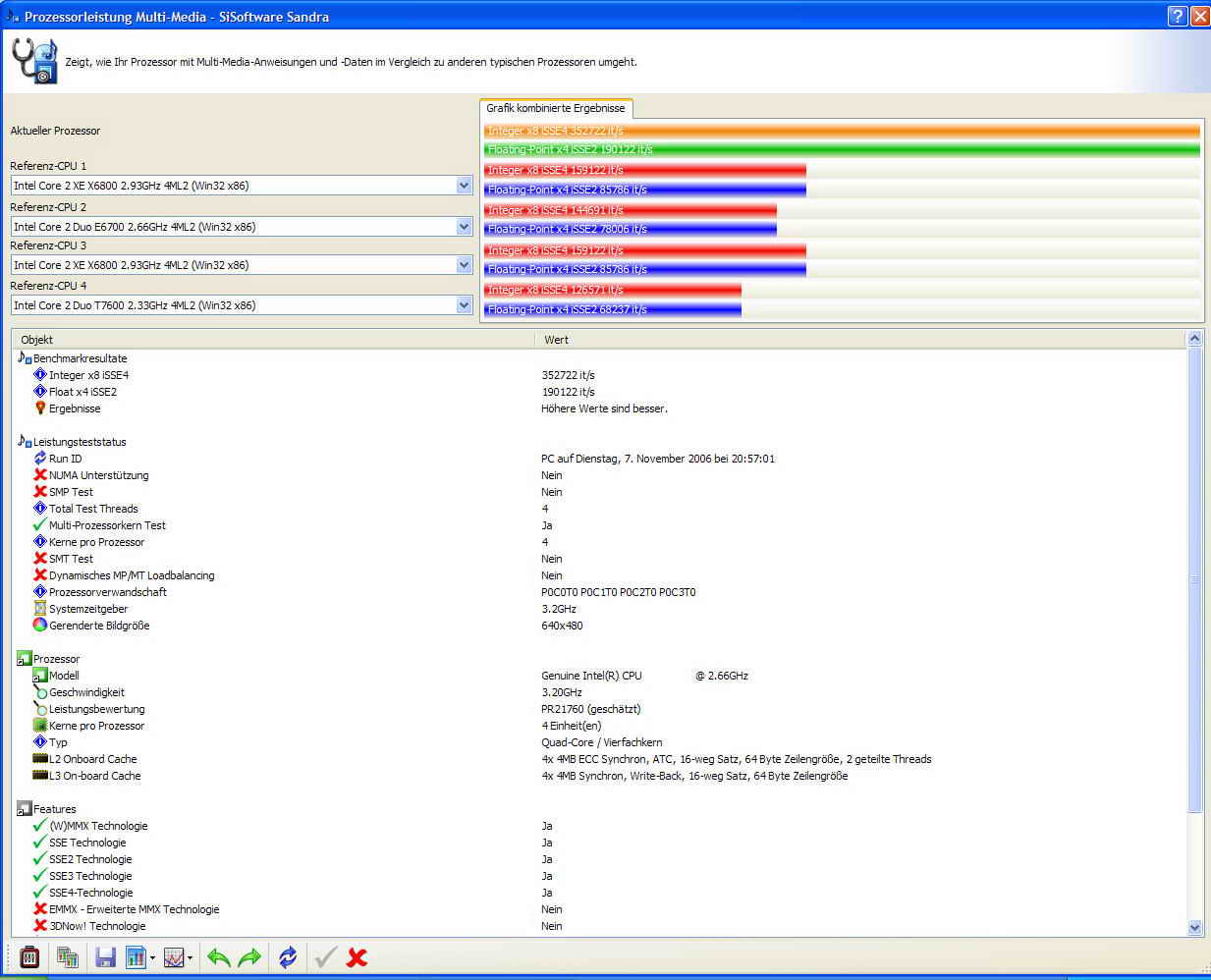
Task: Click the blue Floating-Point 68237 bar
Action: pos(613,309)
